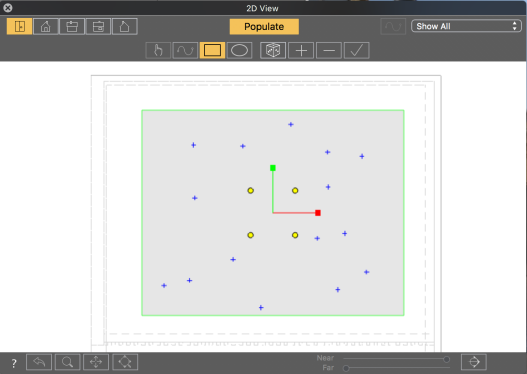The height and width of the screenshot is (374, 527).
Task: Select the ellipse region tool
Action: point(239,51)
